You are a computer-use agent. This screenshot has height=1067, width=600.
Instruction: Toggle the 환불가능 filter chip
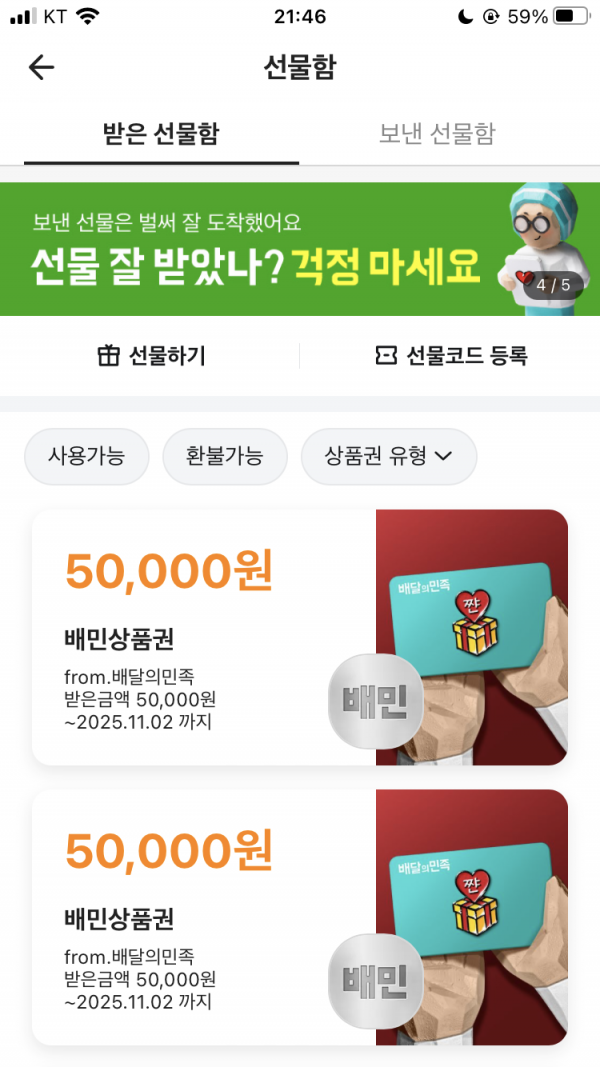pos(224,456)
